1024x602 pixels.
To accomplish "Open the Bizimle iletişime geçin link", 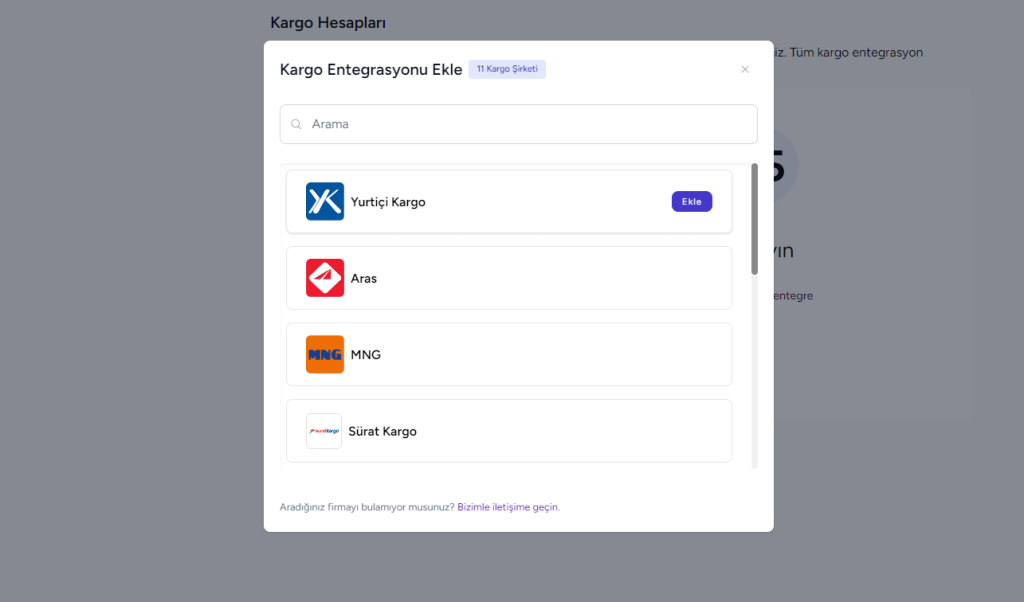I will [x=508, y=507].
